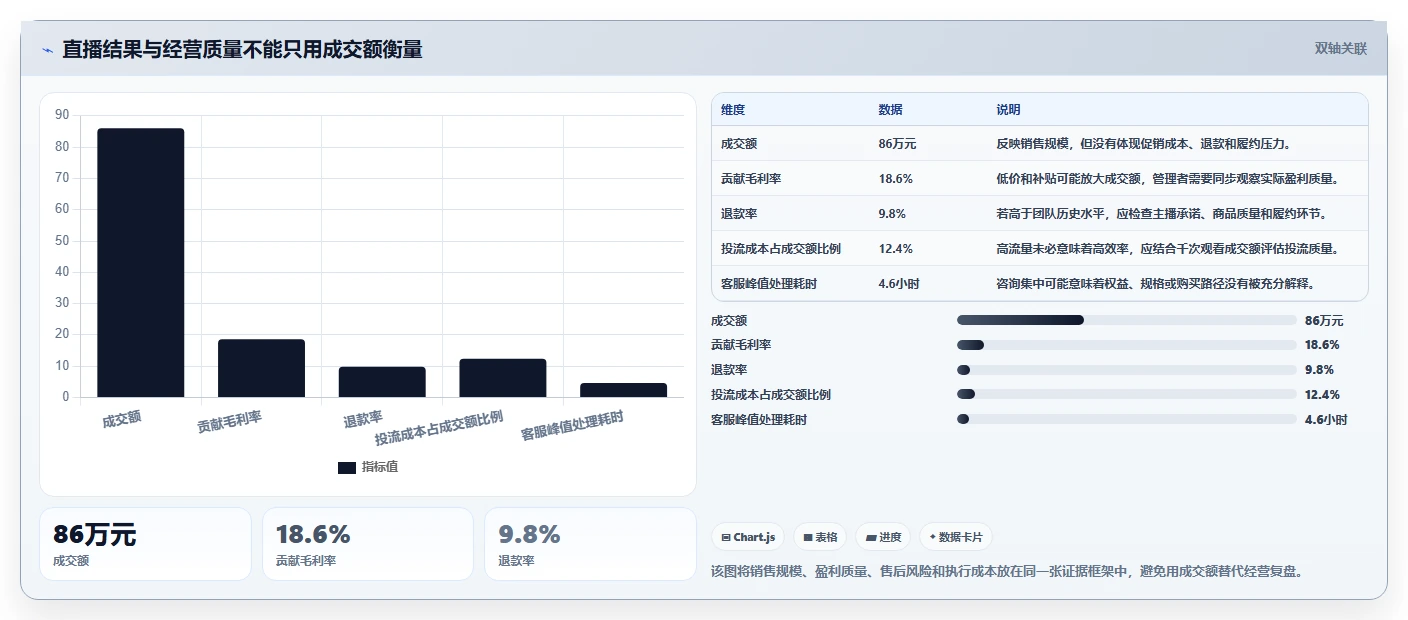Click 投流成本占成交额比例 in the table's 维度 column
The height and width of the screenshot is (620, 1408).
[781, 249]
